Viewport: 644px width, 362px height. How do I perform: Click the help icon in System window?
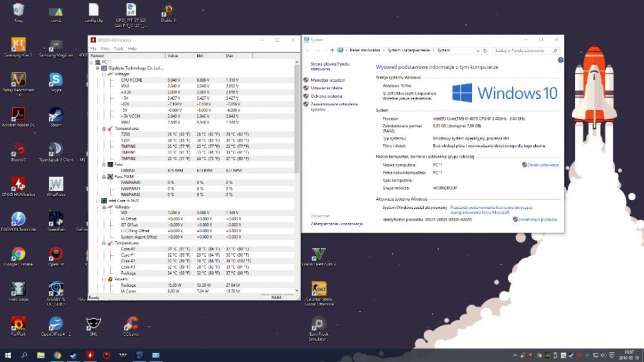(x=560, y=60)
